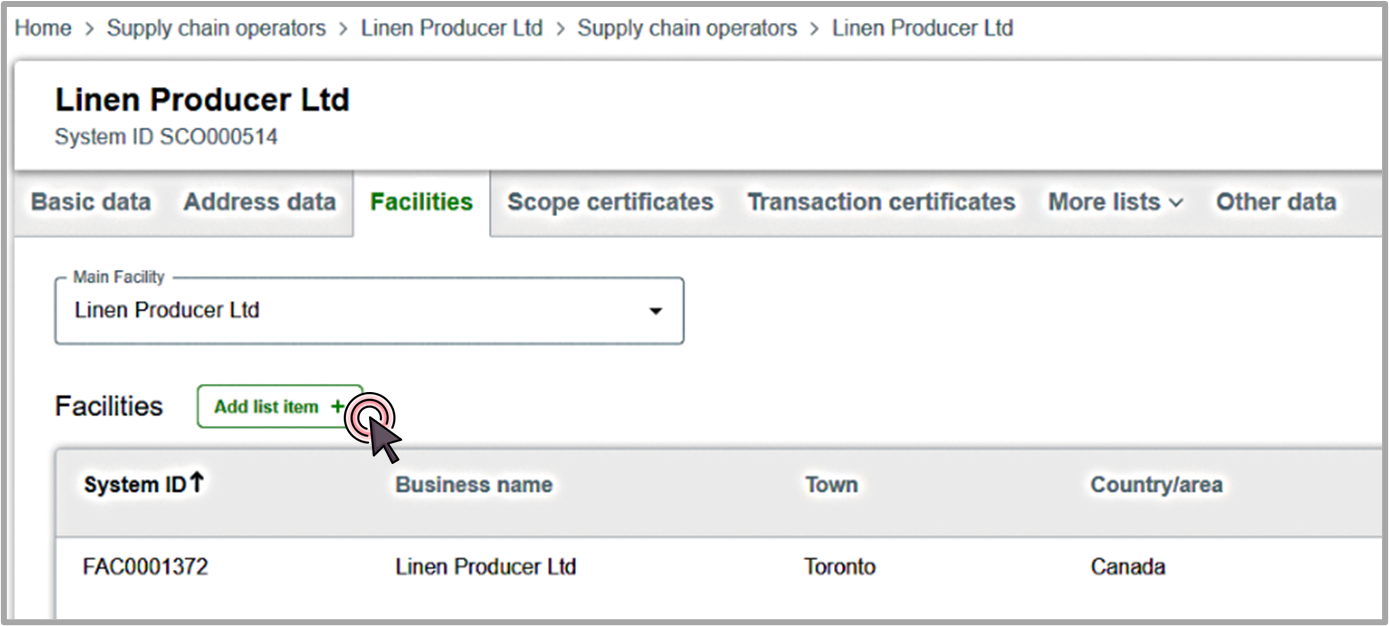Open the Address data tab

(x=260, y=202)
